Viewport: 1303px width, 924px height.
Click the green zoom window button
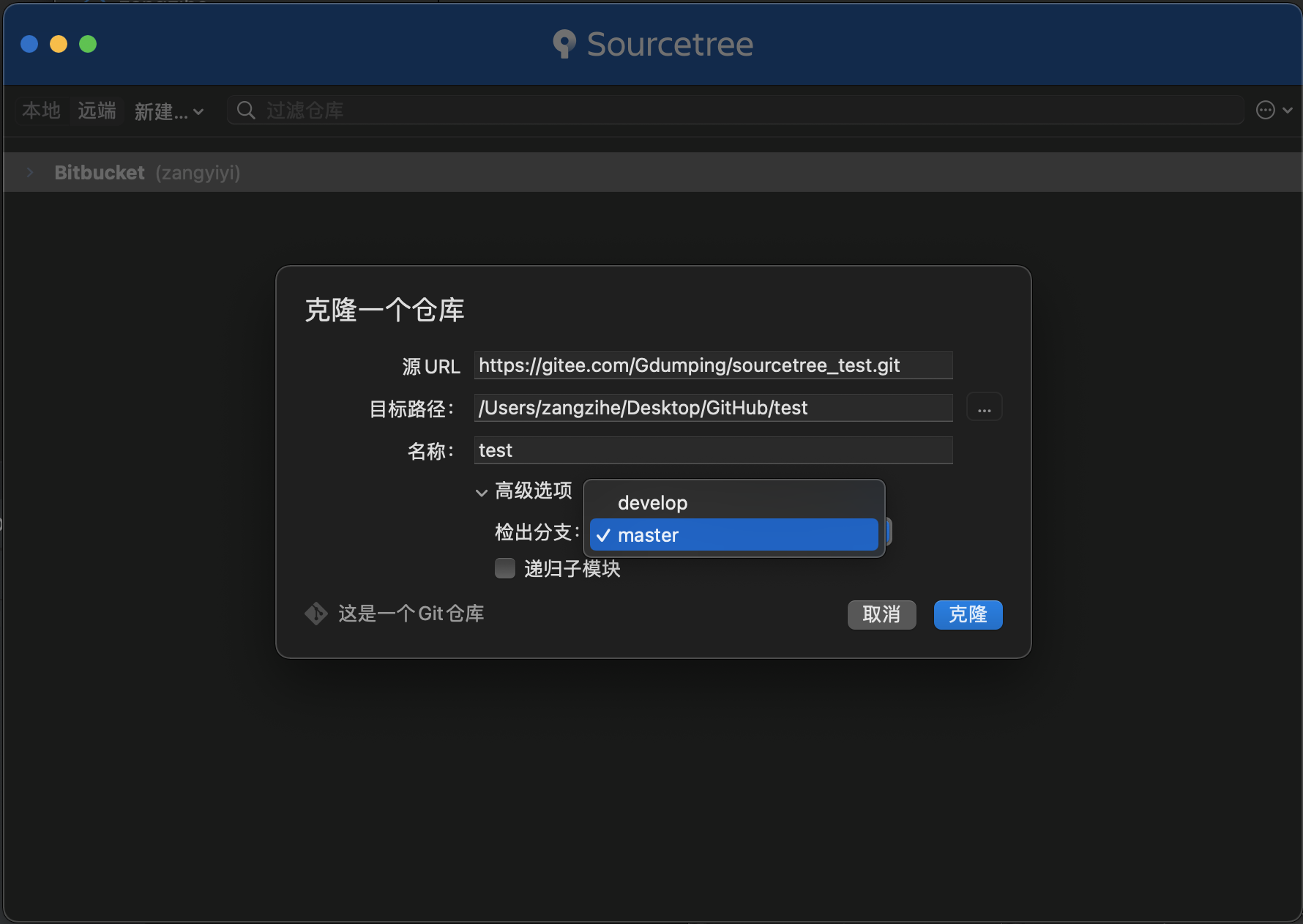point(88,44)
